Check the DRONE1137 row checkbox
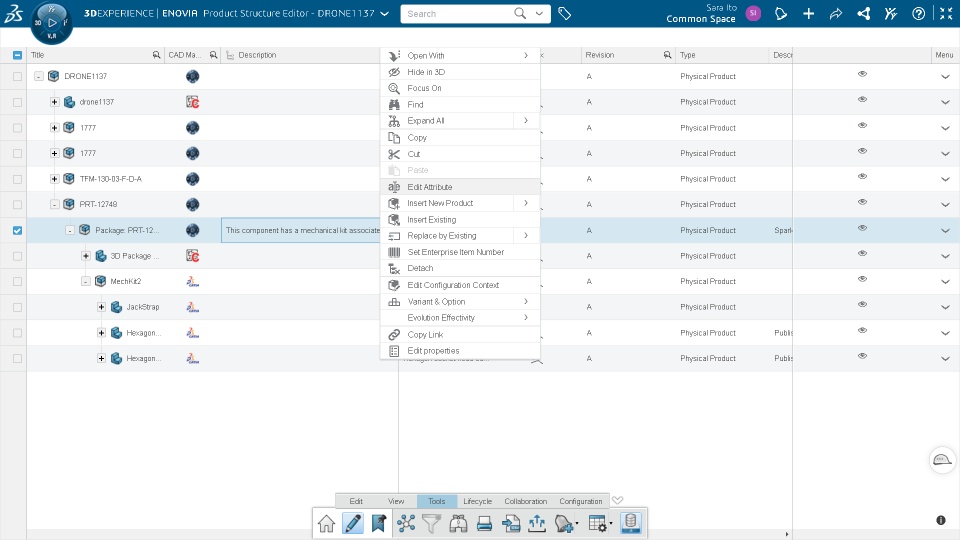The width and height of the screenshot is (960, 540). (x=17, y=77)
